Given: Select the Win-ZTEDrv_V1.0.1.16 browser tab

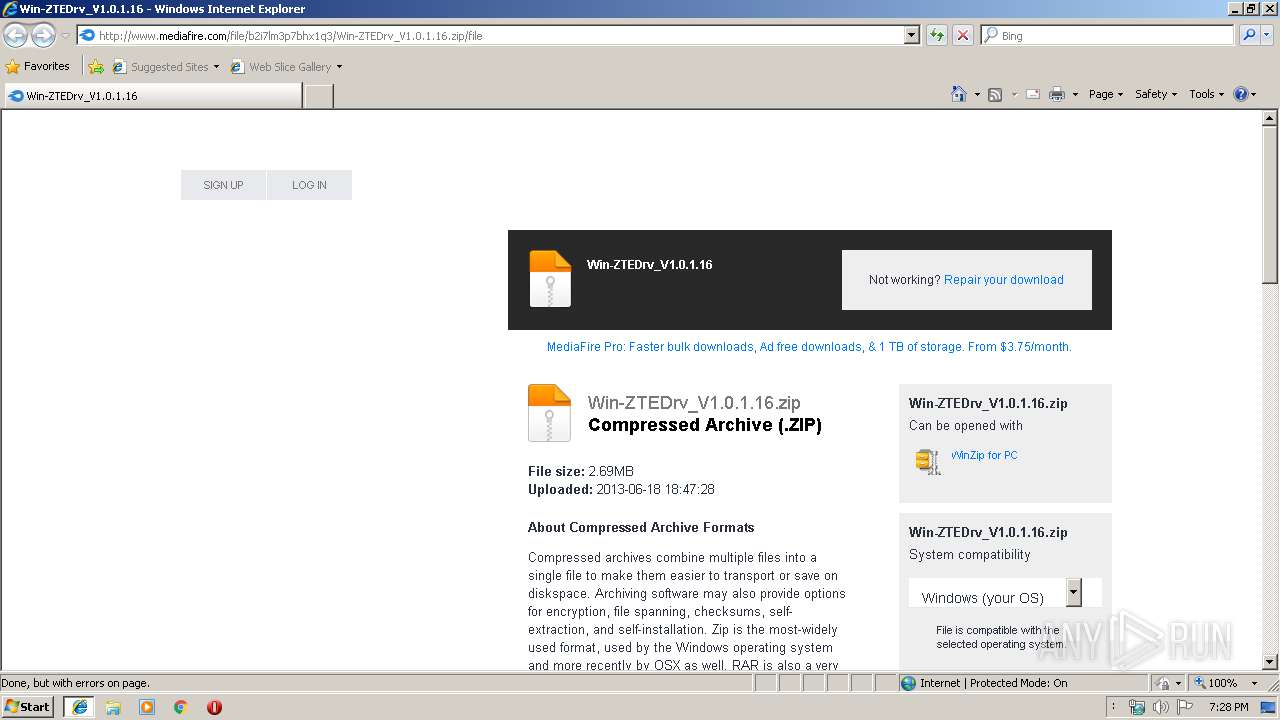Looking at the screenshot, I should click(x=152, y=96).
